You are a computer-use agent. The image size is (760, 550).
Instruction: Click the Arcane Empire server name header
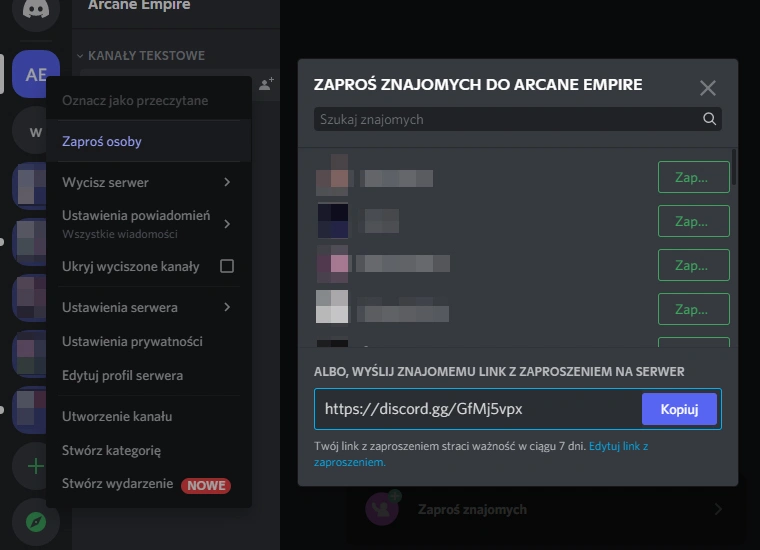139,5
